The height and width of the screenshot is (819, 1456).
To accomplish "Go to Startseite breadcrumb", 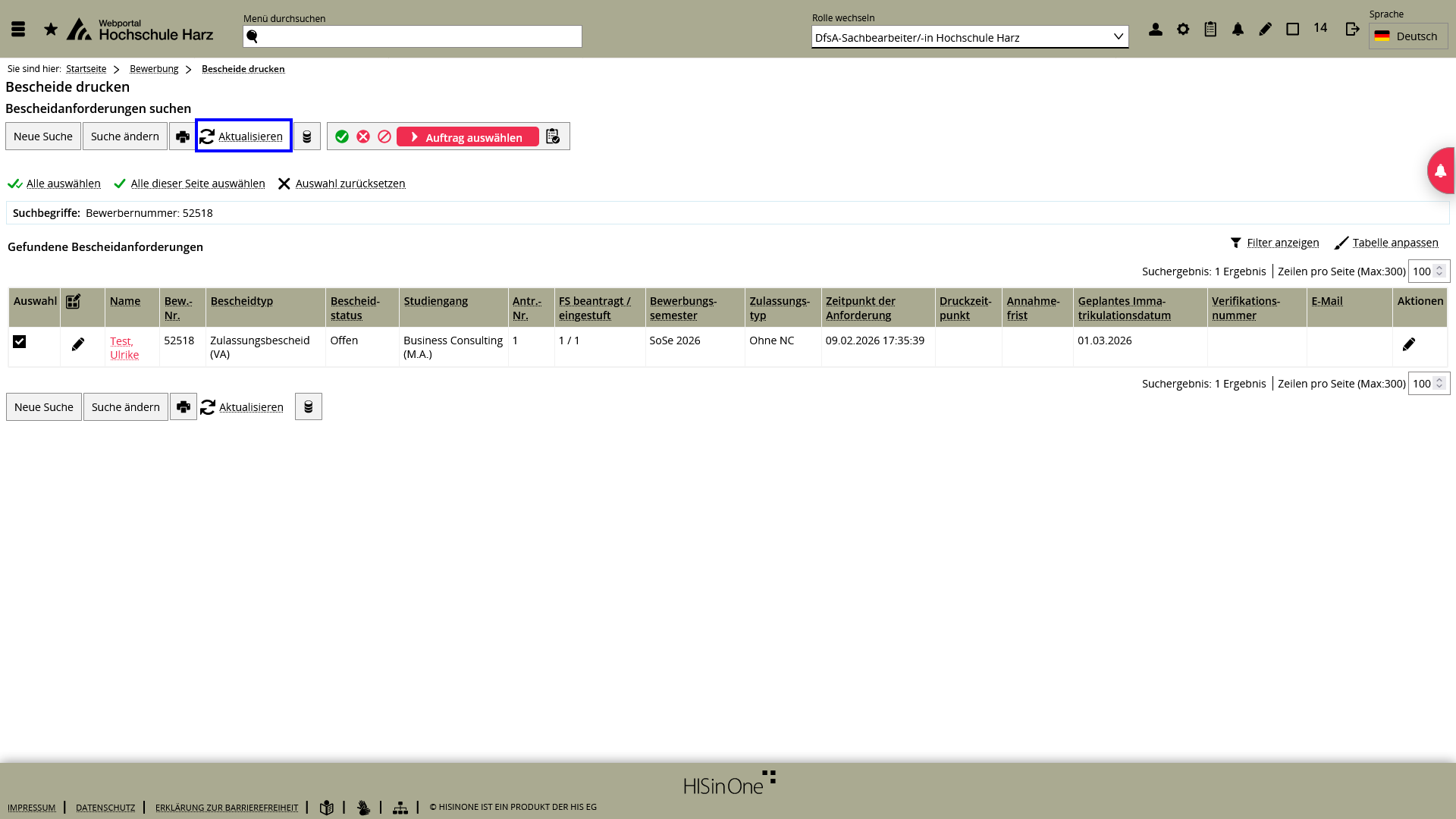I will pos(86,69).
